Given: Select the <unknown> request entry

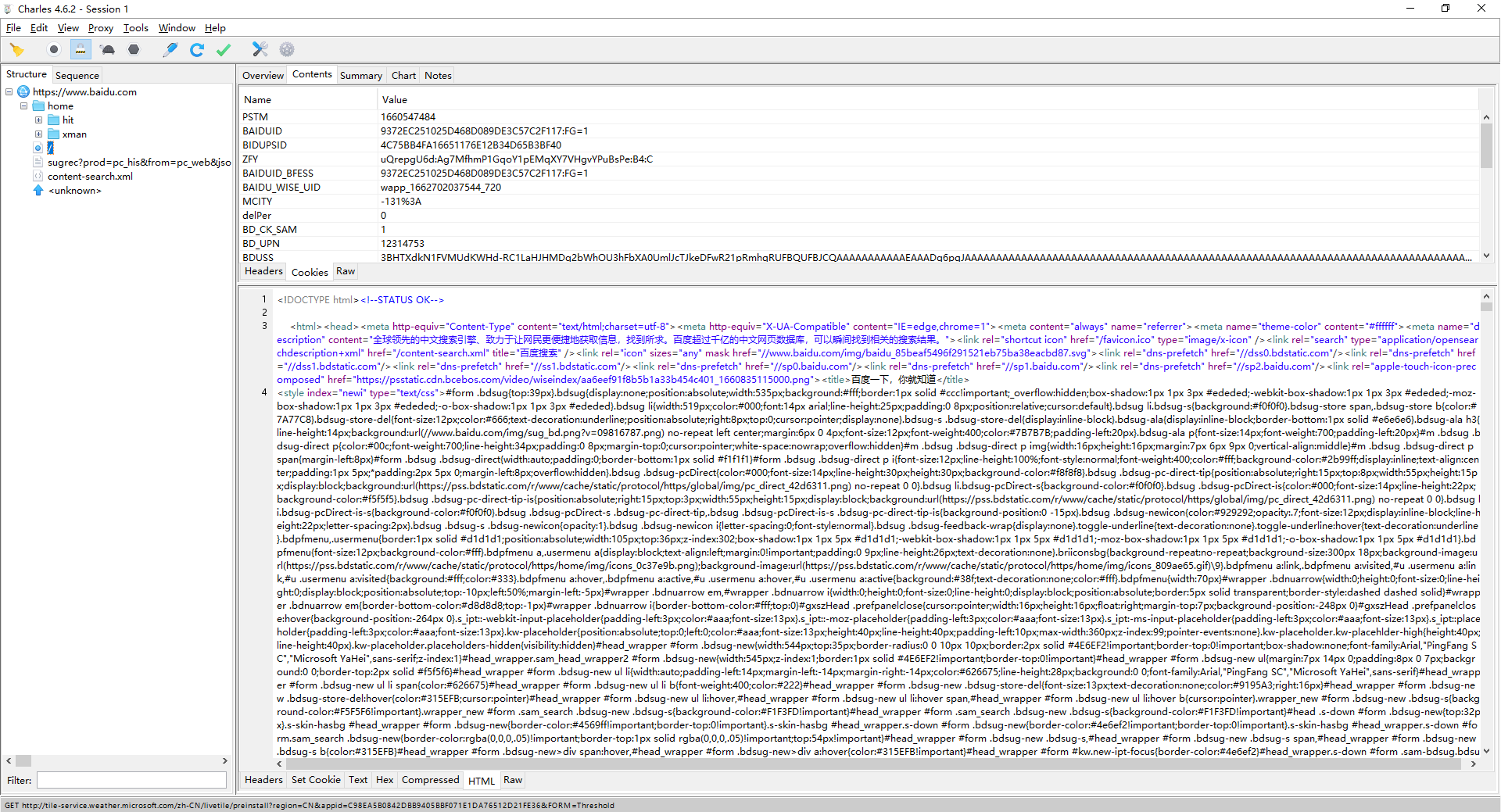Looking at the screenshot, I should coord(75,191).
